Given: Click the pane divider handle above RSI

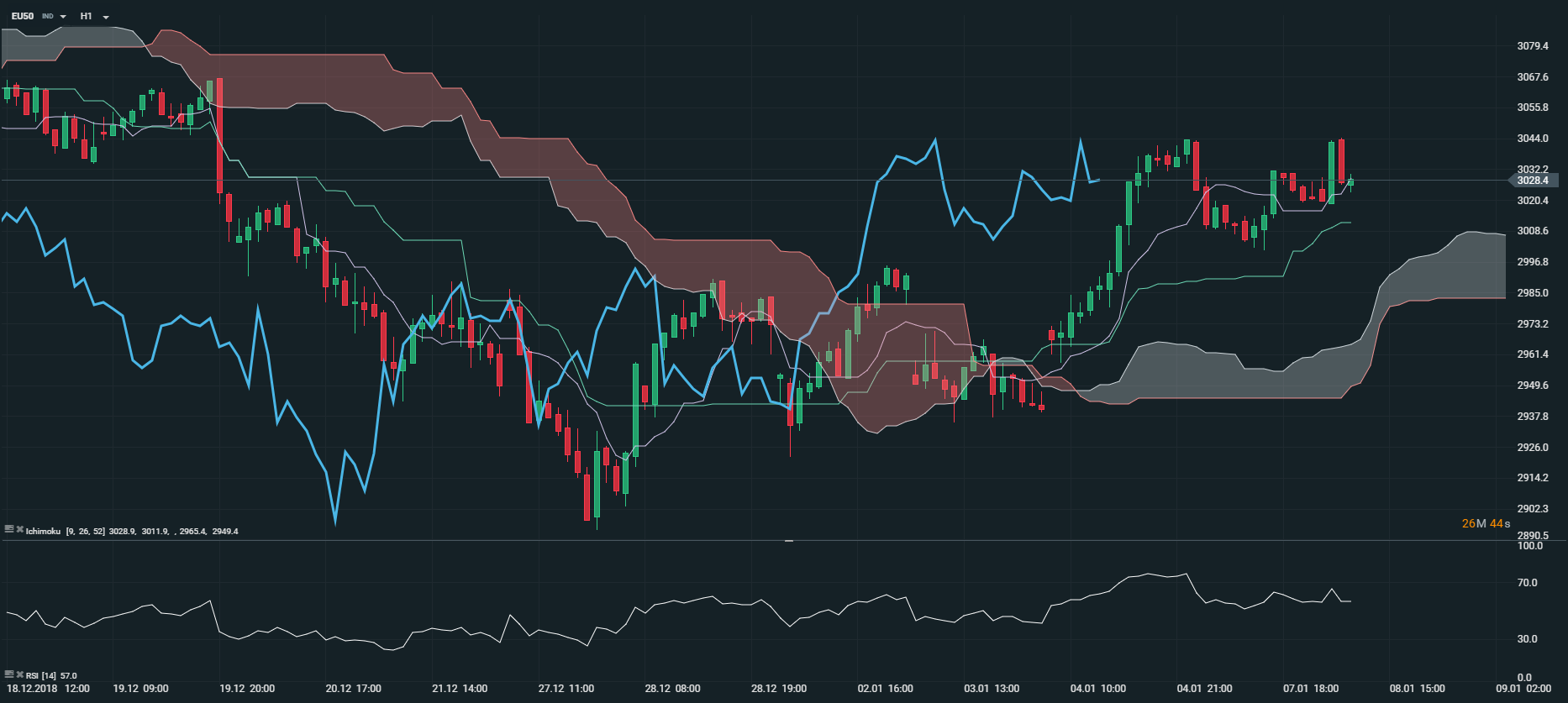Looking at the screenshot, I should [788, 541].
